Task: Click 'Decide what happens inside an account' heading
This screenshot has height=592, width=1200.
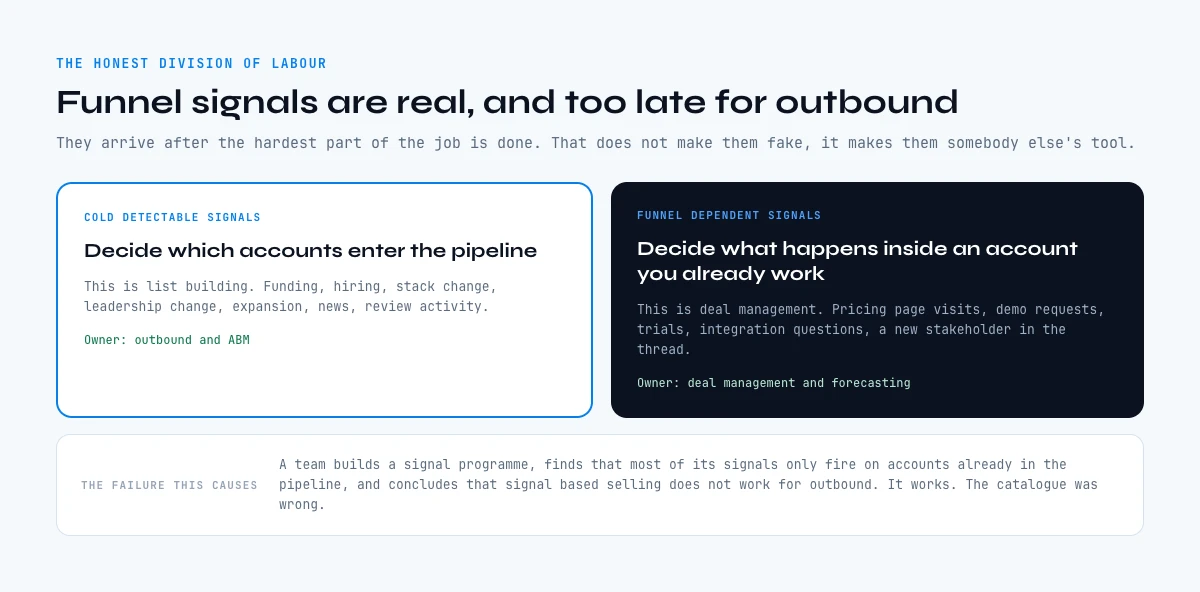Action: [x=857, y=261]
